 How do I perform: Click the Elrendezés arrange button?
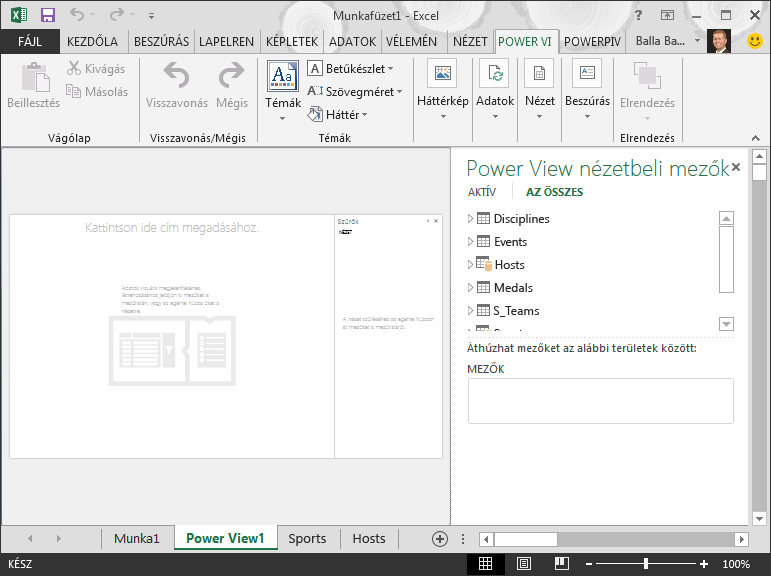pyautogui.click(x=647, y=90)
